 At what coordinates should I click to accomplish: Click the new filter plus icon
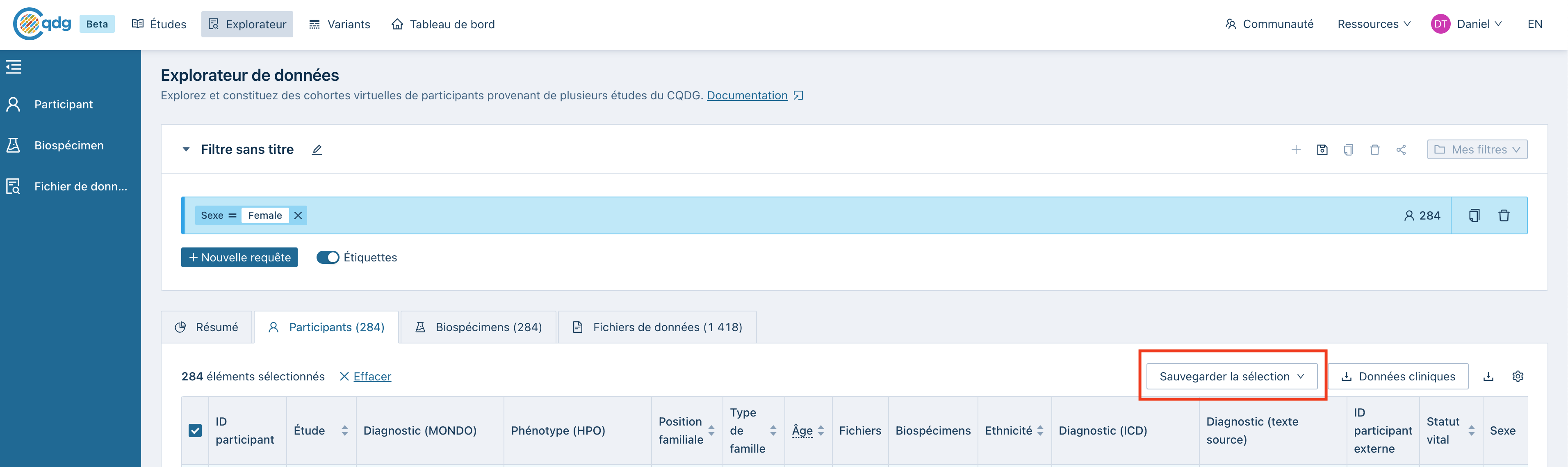tap(1296, 150)
